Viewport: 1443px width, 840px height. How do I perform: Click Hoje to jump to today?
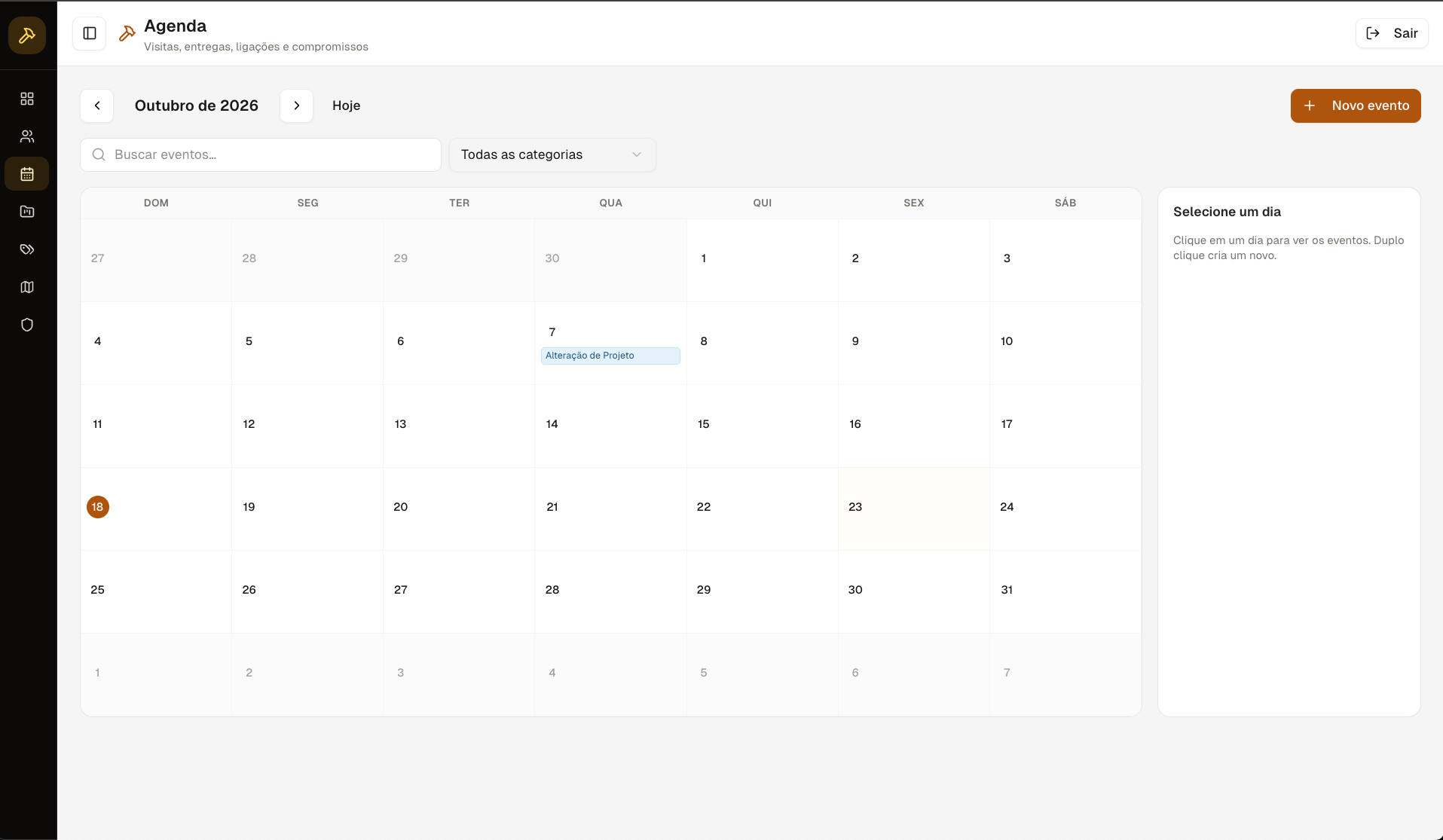click(347, 105)
